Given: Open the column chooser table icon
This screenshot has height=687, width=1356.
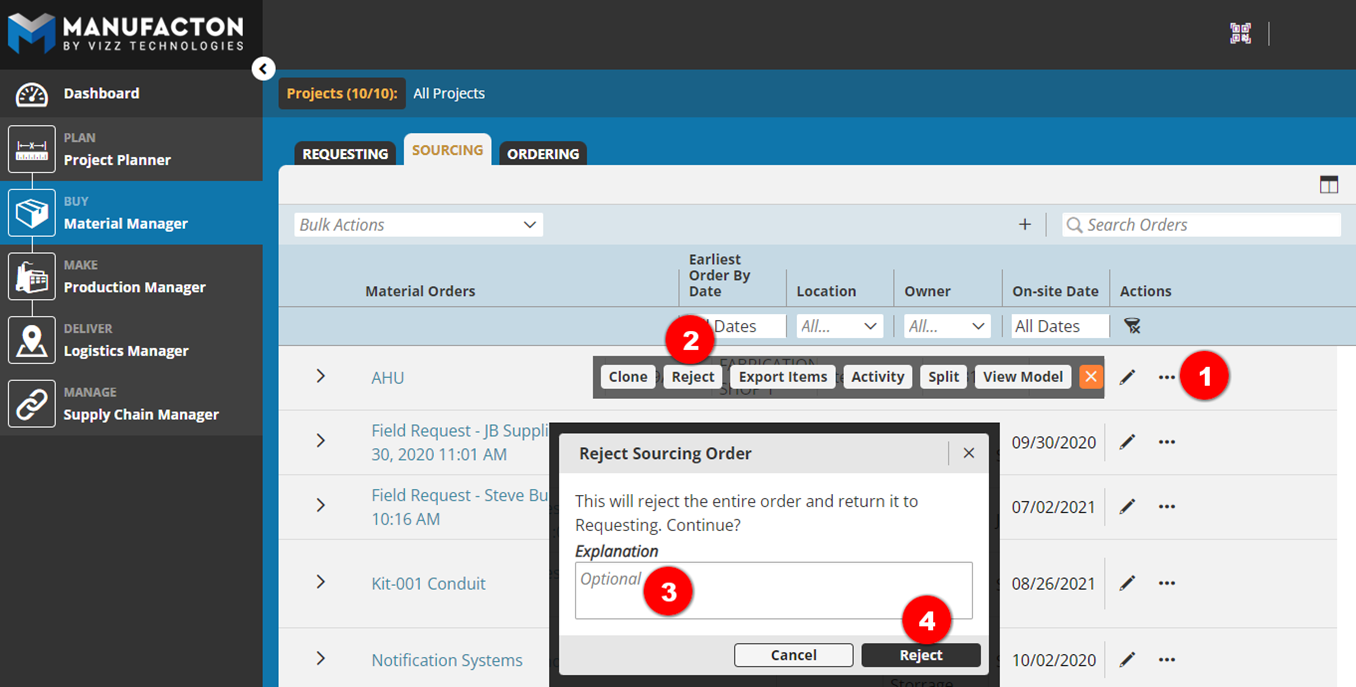Looking at the screenshot, I should 1328,184.
